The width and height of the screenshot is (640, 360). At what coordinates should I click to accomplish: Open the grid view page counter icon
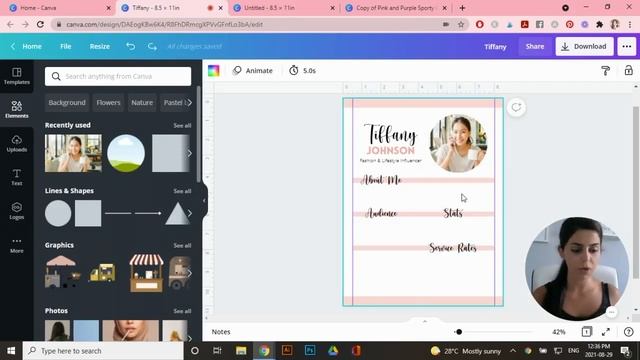(x=586, y=332)
